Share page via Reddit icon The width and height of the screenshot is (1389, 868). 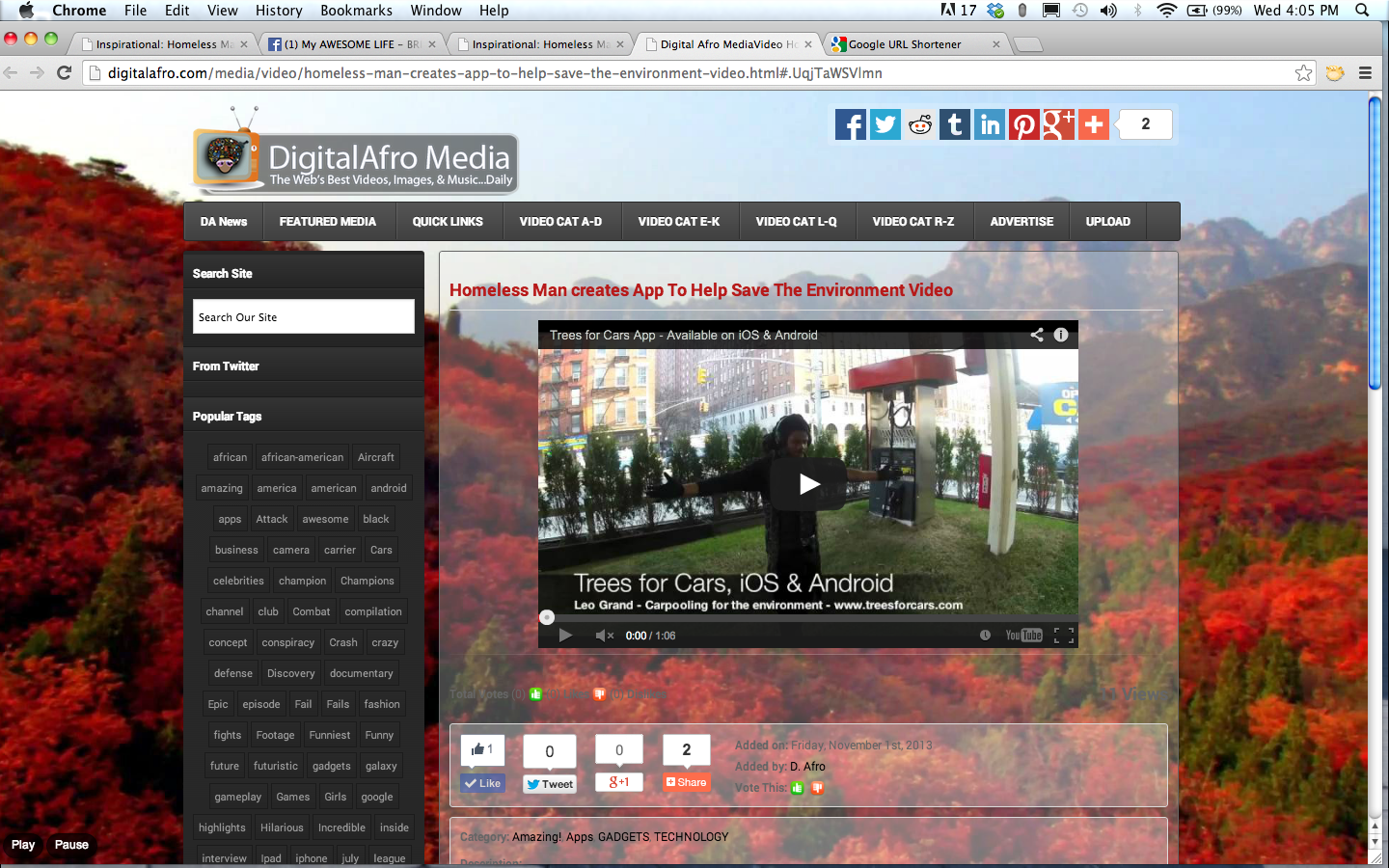pyautogui.click(x=919, y=124)
